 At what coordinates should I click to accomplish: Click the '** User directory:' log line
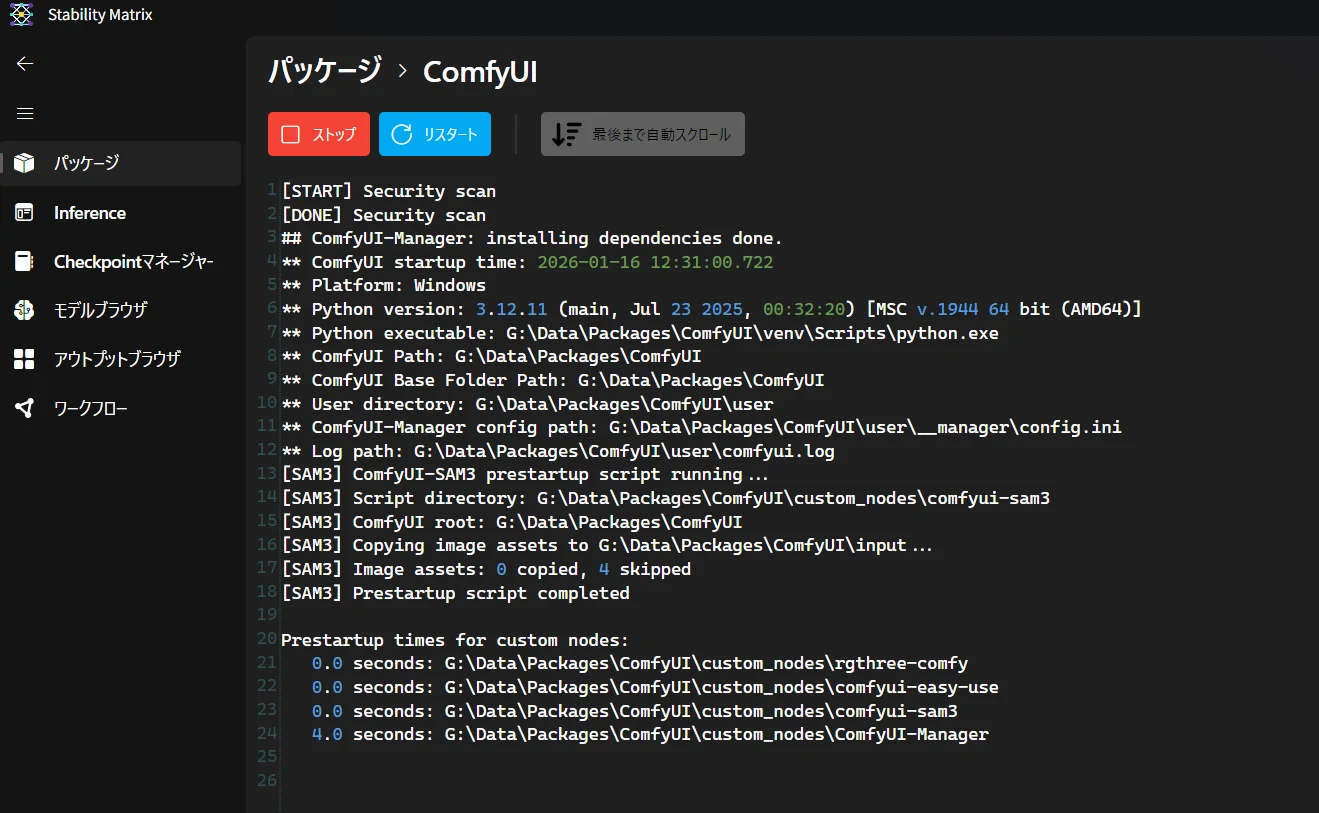[527, 404]
